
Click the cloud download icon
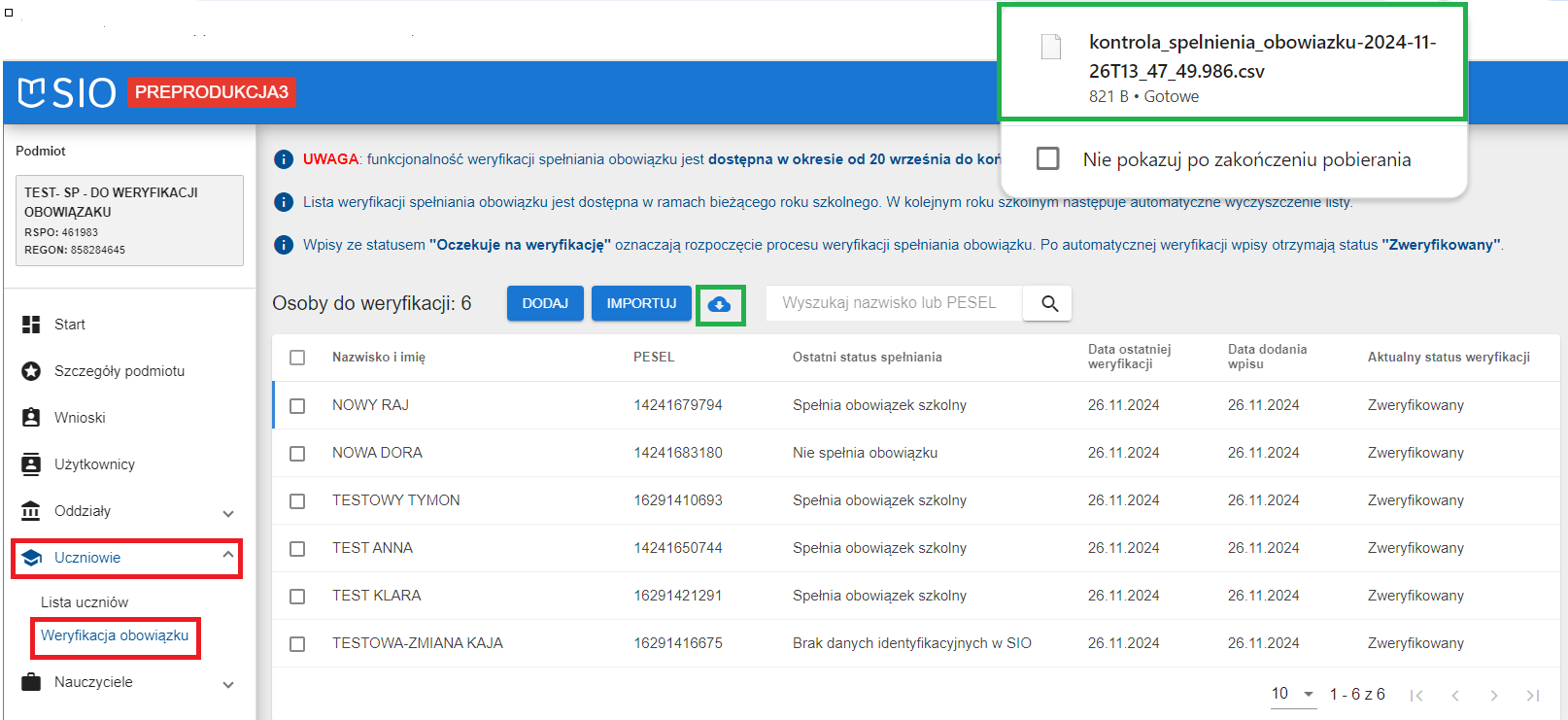720,305
